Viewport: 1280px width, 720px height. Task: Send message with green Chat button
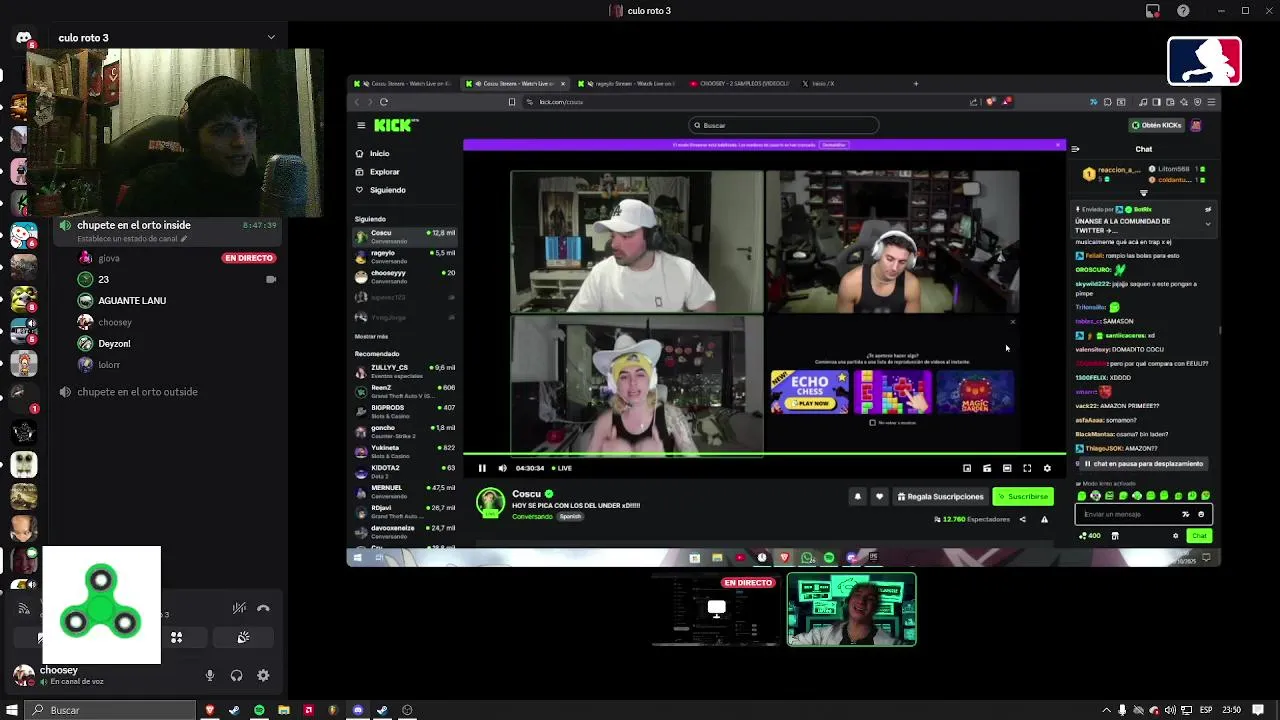(x=1199, y=536)
